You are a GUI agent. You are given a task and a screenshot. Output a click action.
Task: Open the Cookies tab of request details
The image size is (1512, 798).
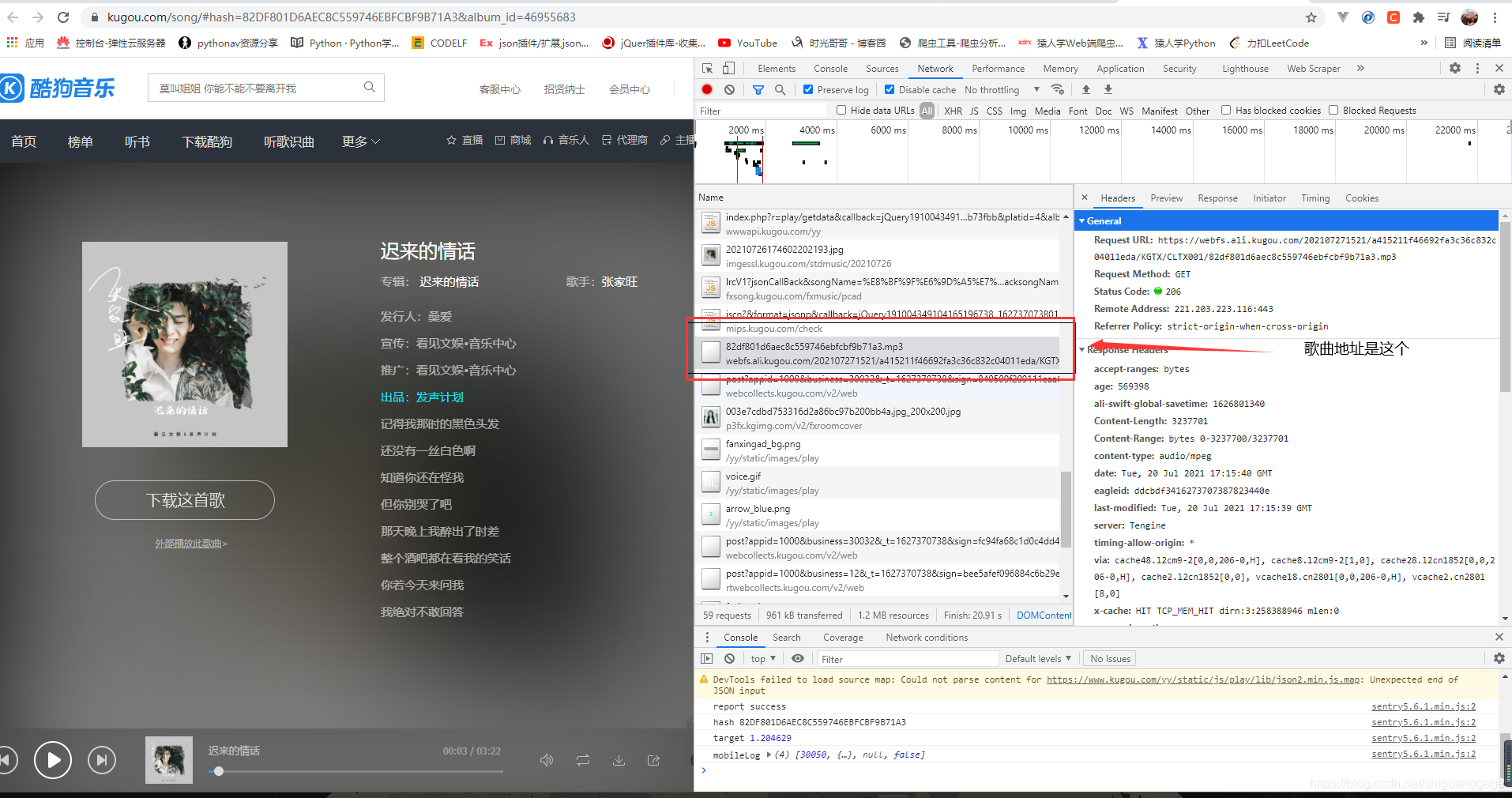[x=1362, y=198]
